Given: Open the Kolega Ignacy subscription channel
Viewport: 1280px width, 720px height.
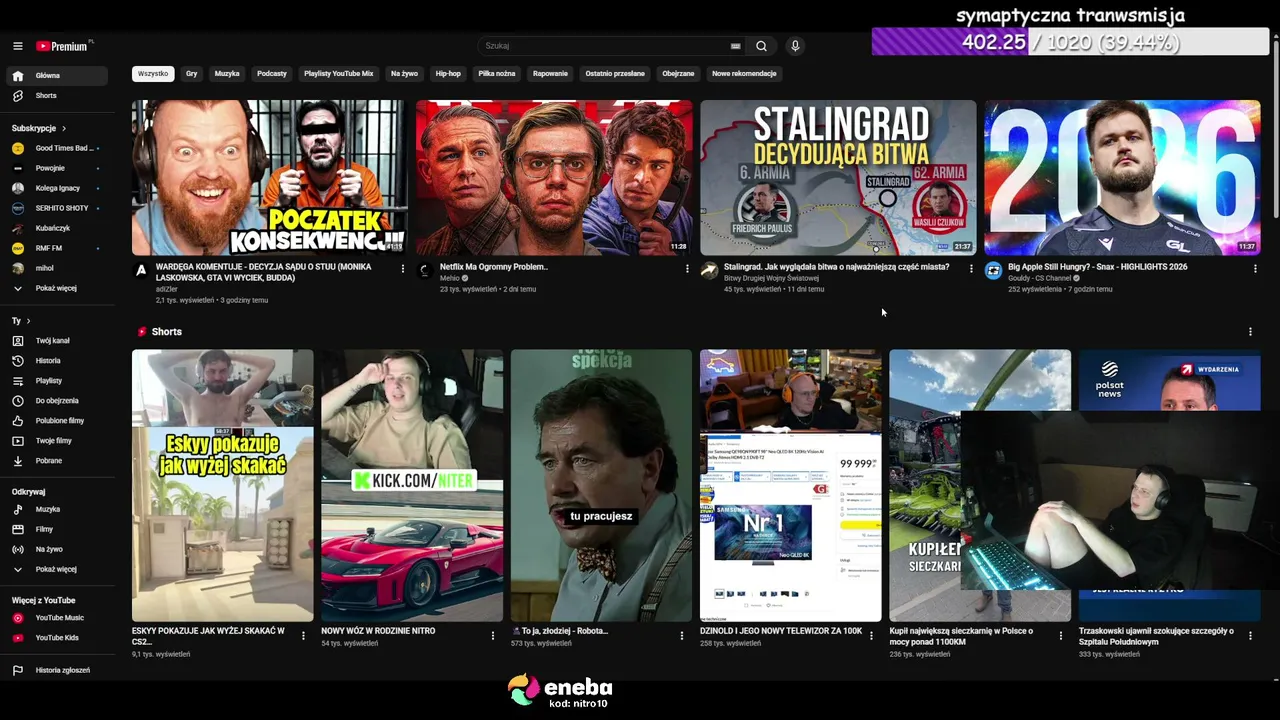Looking at the screenshot, I should point(58,189).
